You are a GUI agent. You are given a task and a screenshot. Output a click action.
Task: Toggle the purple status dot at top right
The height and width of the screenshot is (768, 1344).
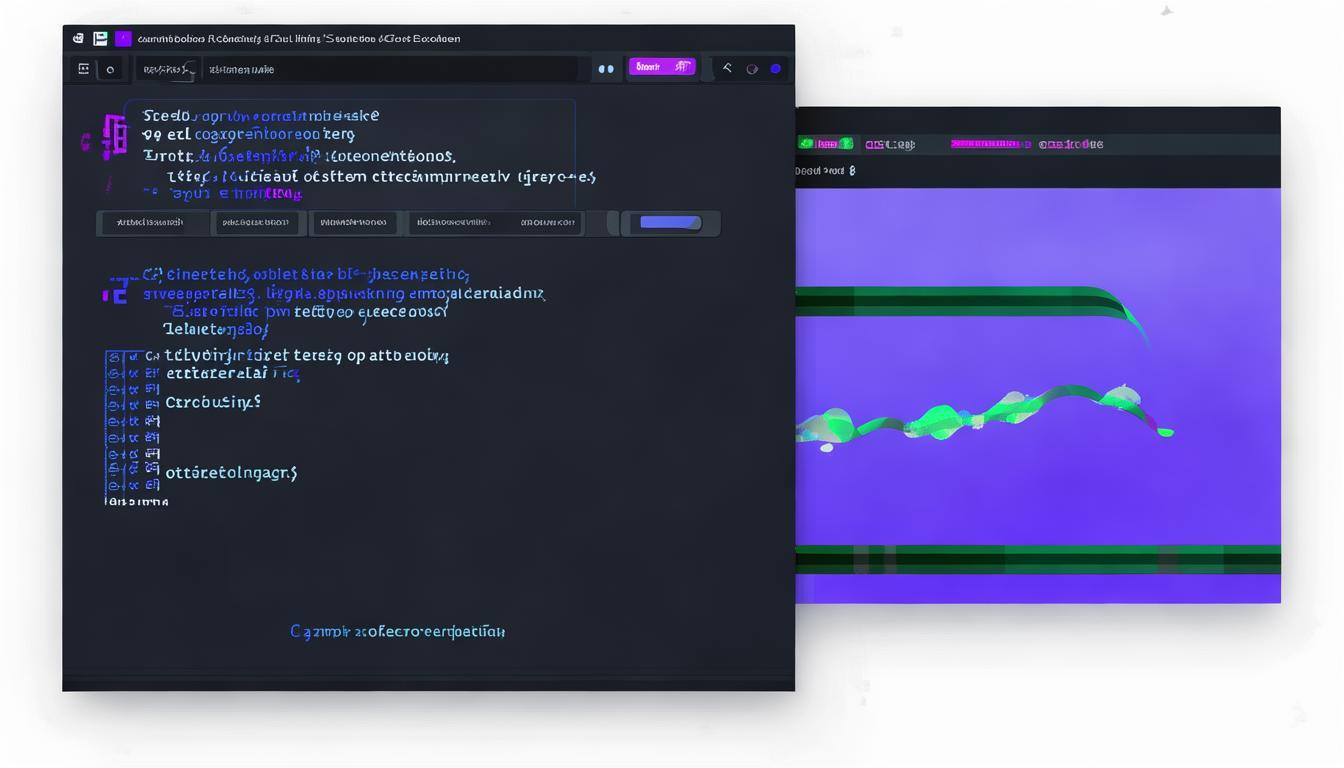776,67
